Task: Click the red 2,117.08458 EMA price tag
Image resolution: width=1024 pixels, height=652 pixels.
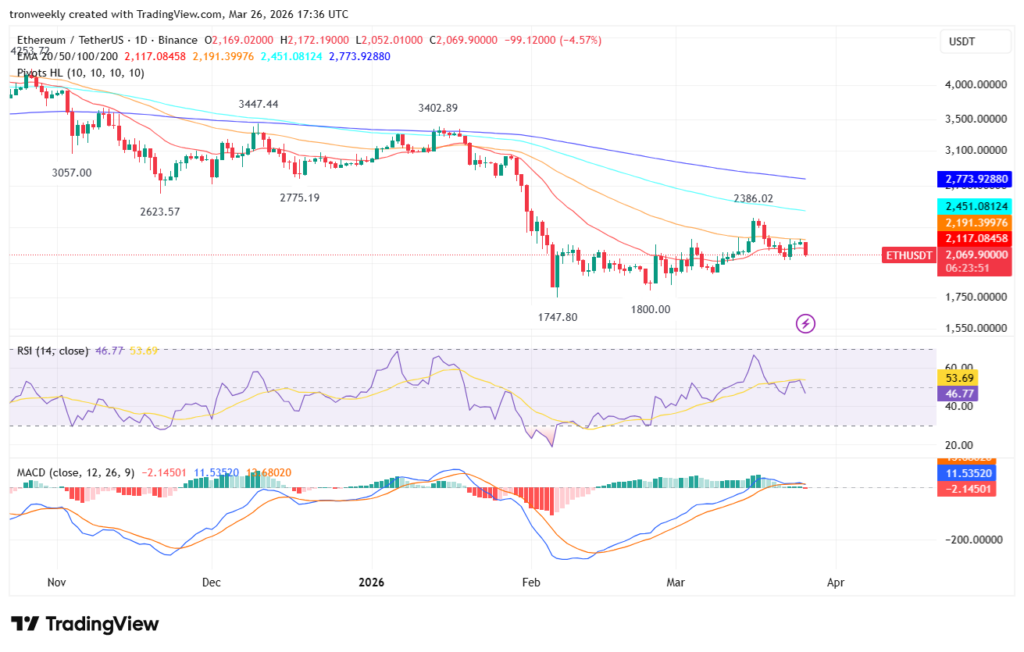Action: (974, 239)
